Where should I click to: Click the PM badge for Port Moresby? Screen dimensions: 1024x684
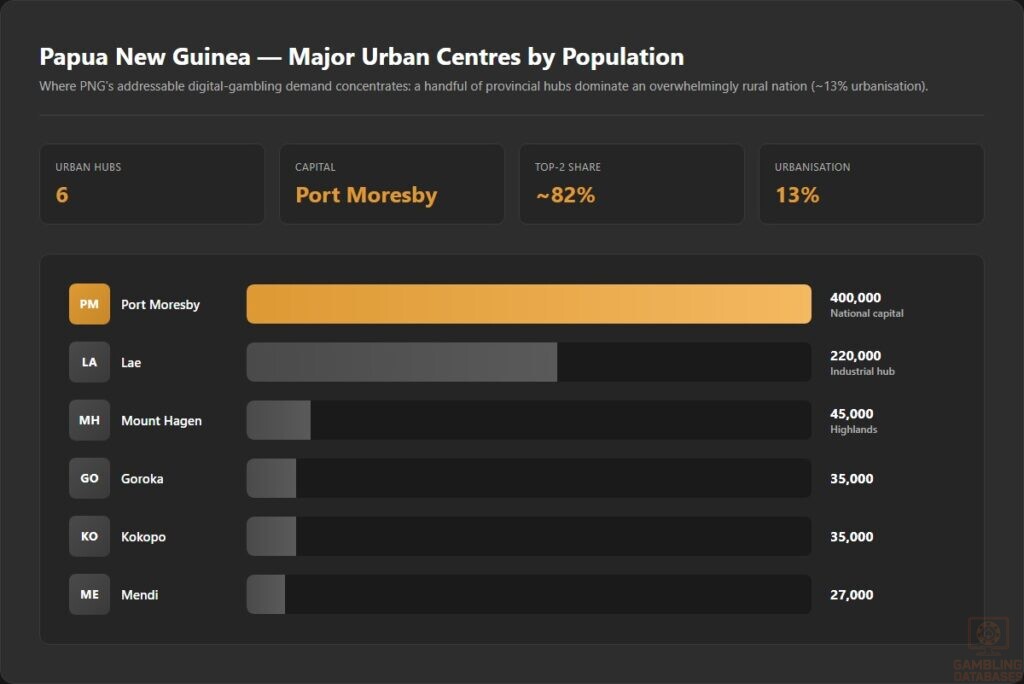[x=89, y=304]
